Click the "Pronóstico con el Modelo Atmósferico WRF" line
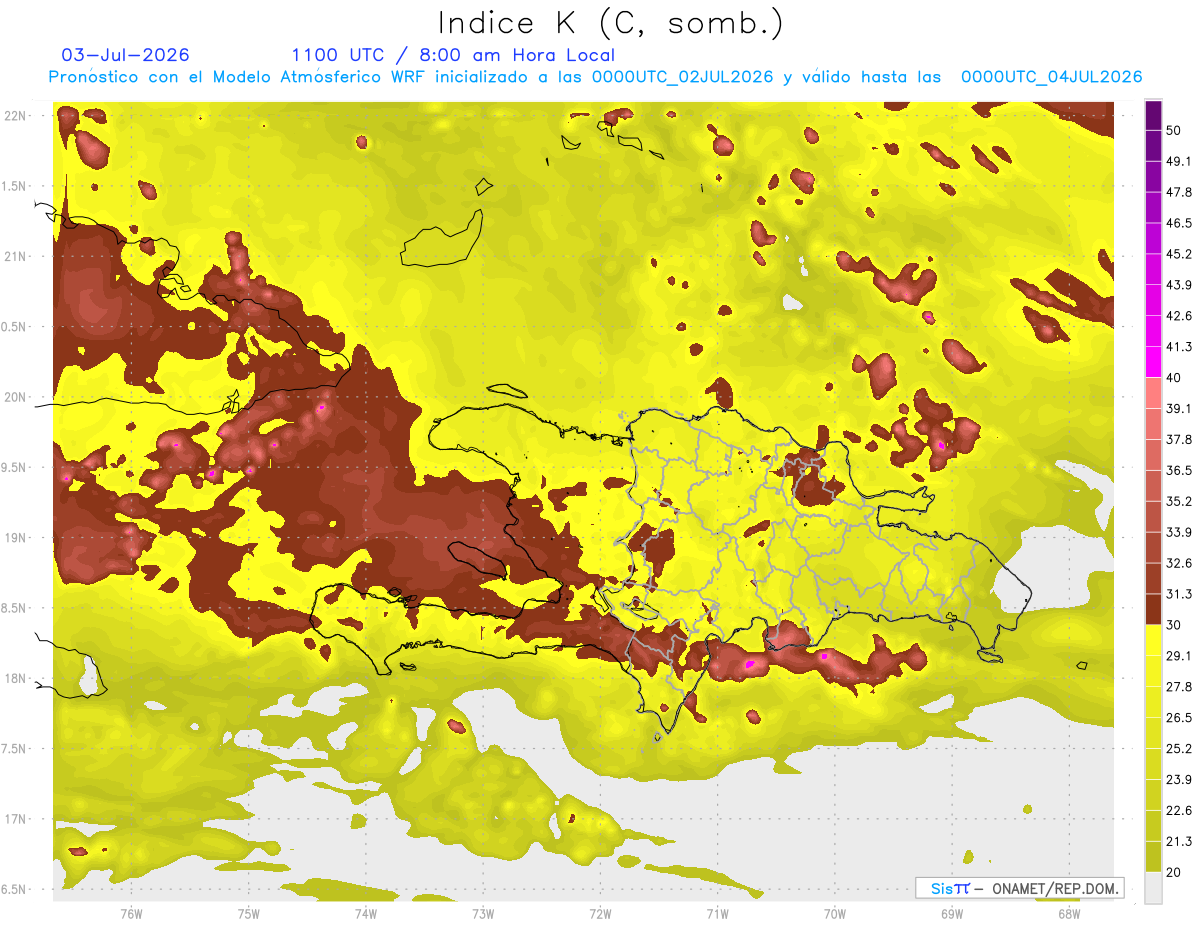The image size is (1200, 927). coord(596,77)
